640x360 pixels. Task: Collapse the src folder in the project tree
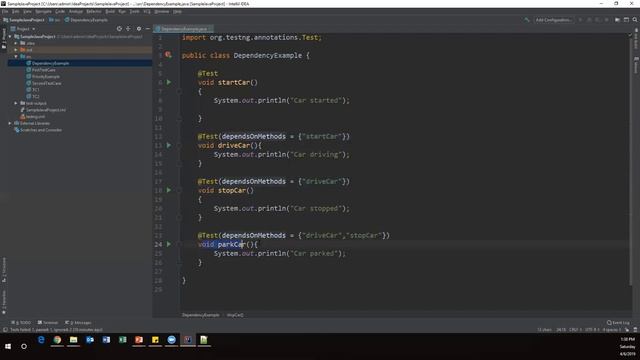16,56
